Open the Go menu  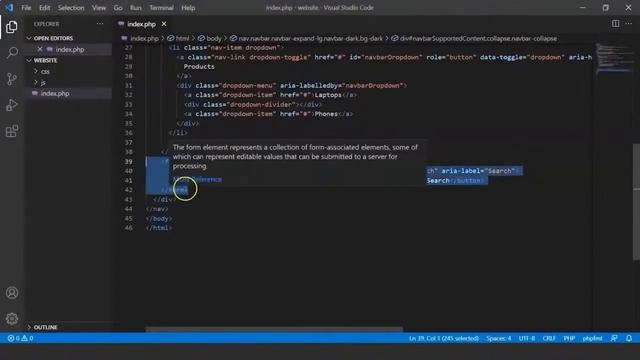[118, 7]
